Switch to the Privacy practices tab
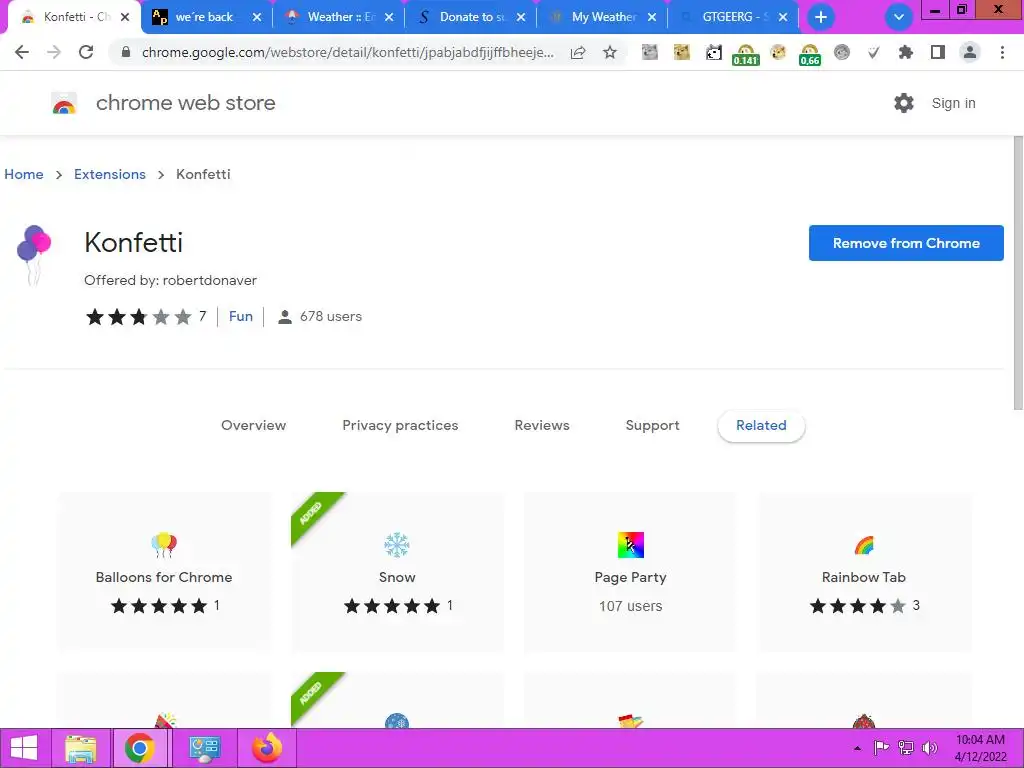The image size is (1024, 768). [x=400, y=425]
